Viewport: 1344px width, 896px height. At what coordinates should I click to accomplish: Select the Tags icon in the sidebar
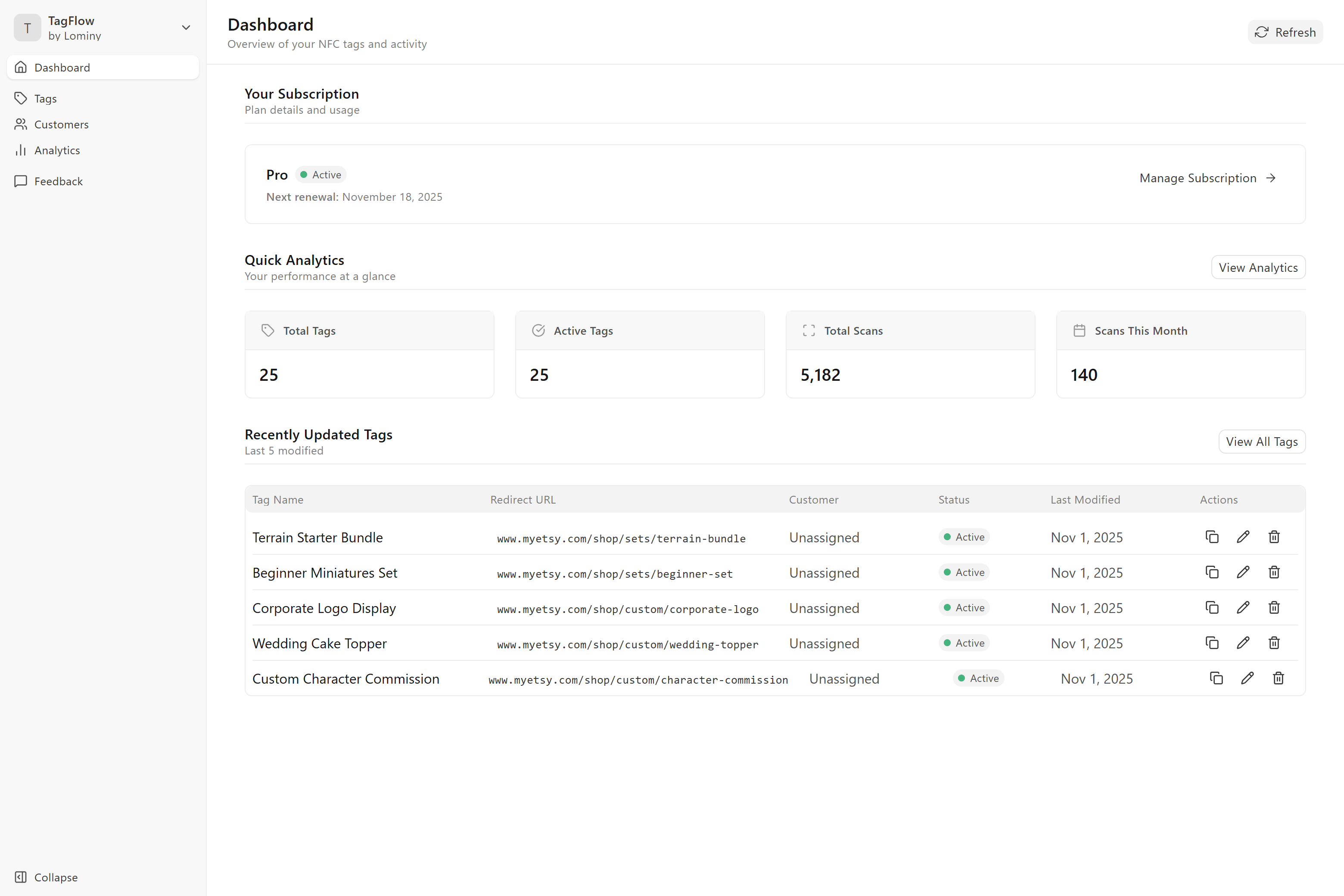[x=21, y=98]
